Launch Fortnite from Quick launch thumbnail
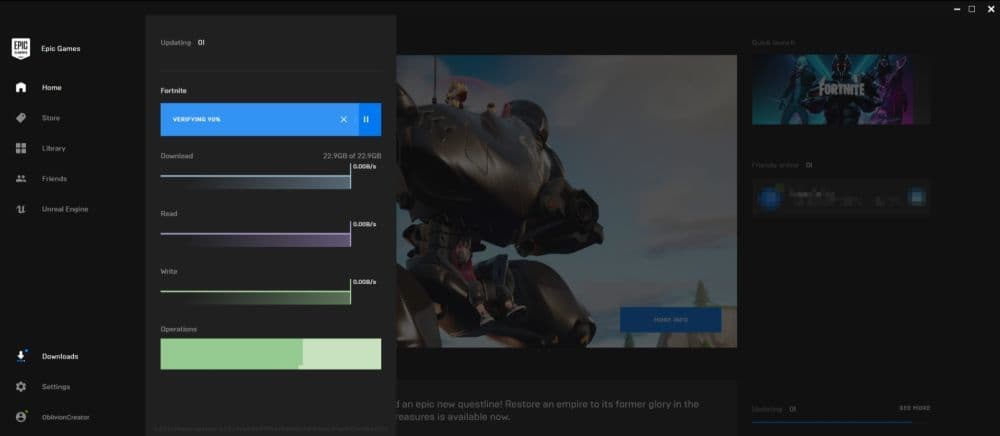 pyautogui.click(x=841, y=89)
